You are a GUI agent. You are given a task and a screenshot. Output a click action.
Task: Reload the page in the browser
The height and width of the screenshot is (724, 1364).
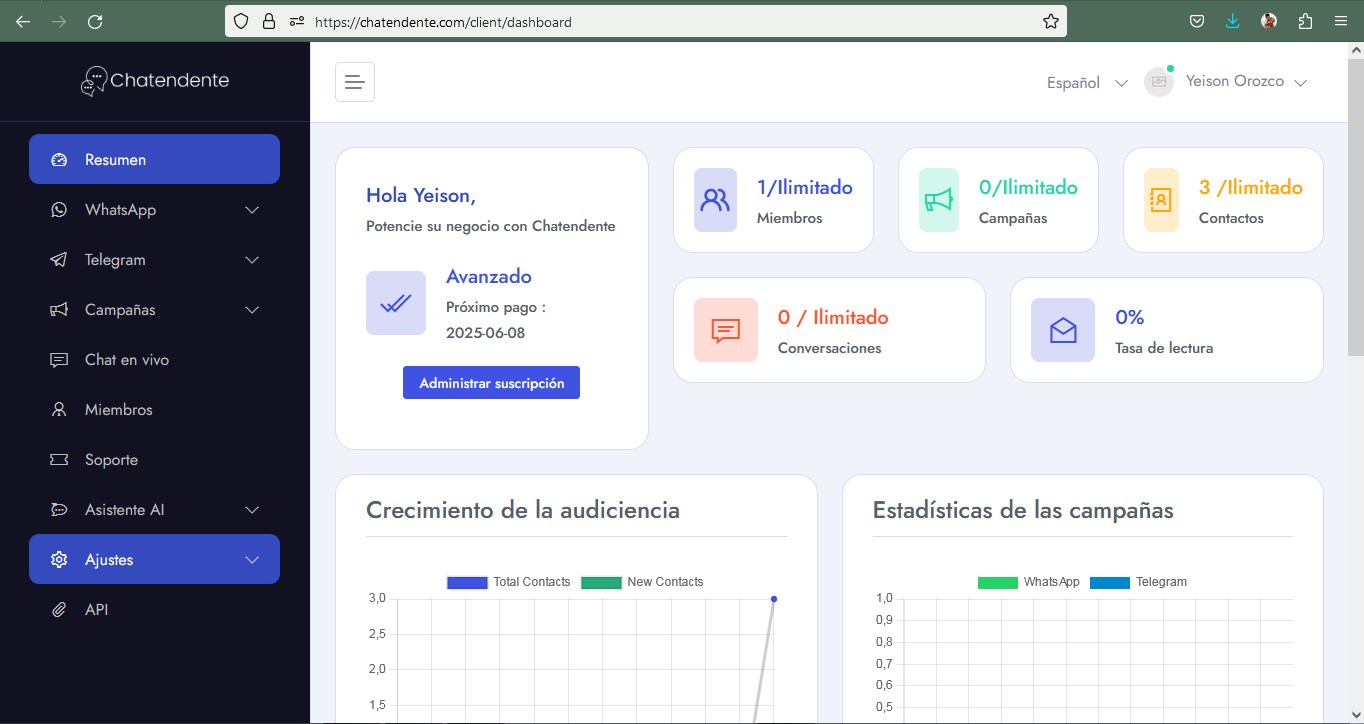click(95, 21)
